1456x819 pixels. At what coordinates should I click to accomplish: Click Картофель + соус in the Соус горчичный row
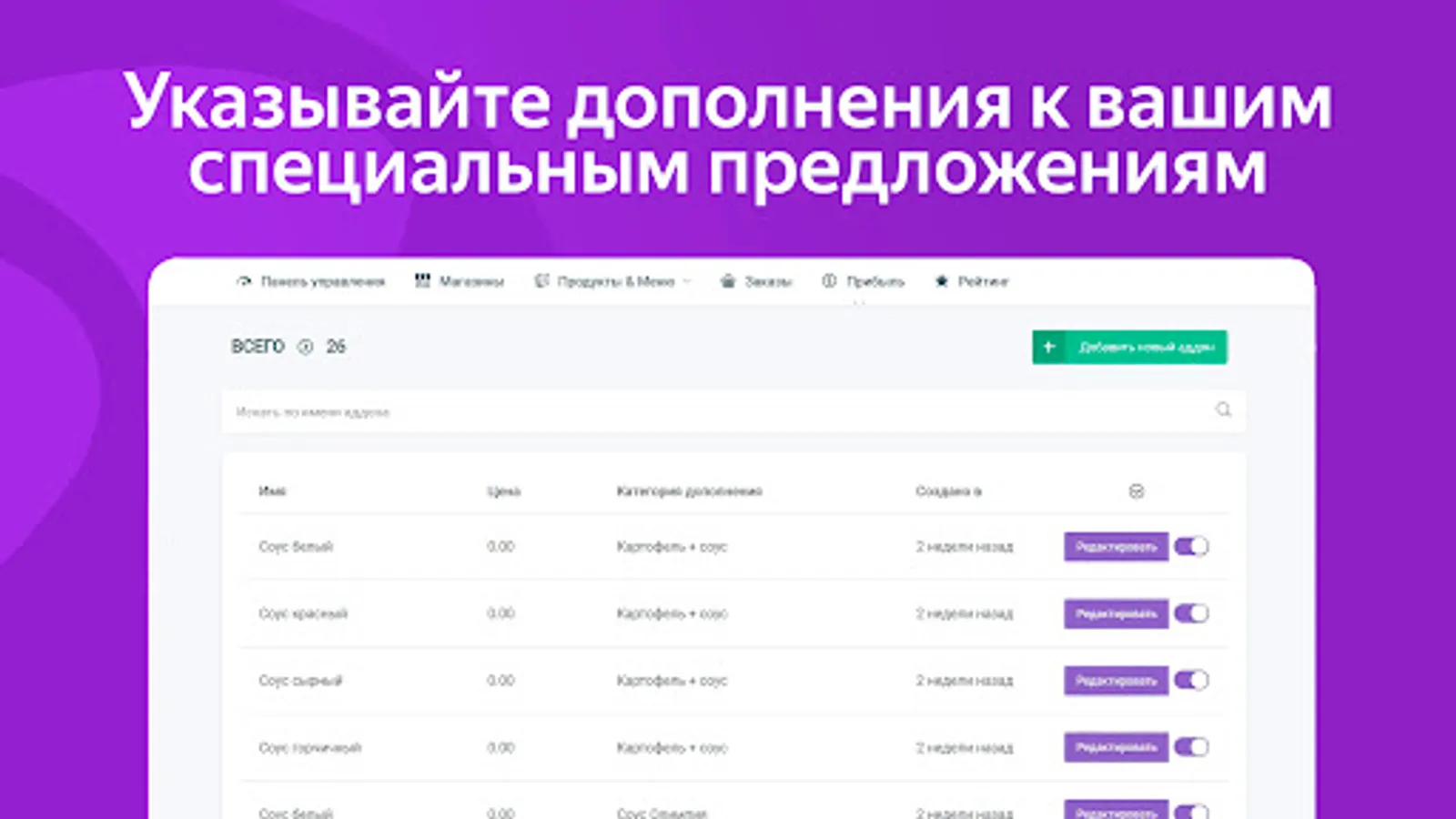pyautogui.click(x=672, y=748)
